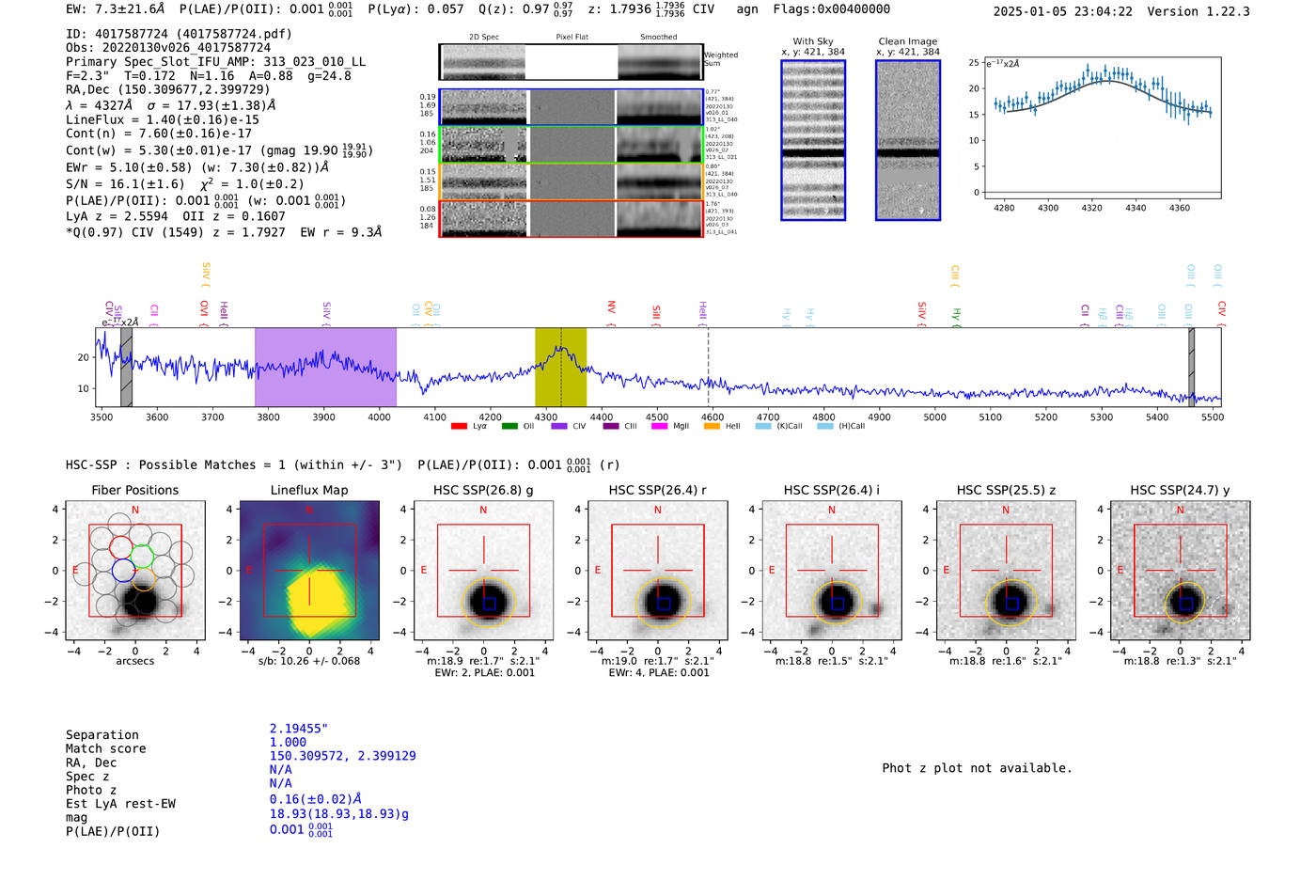Viewport: 1316px width, 896px height.
Task: Click 'Phot z plot not available.' message
Action: [x=977, y=768]
